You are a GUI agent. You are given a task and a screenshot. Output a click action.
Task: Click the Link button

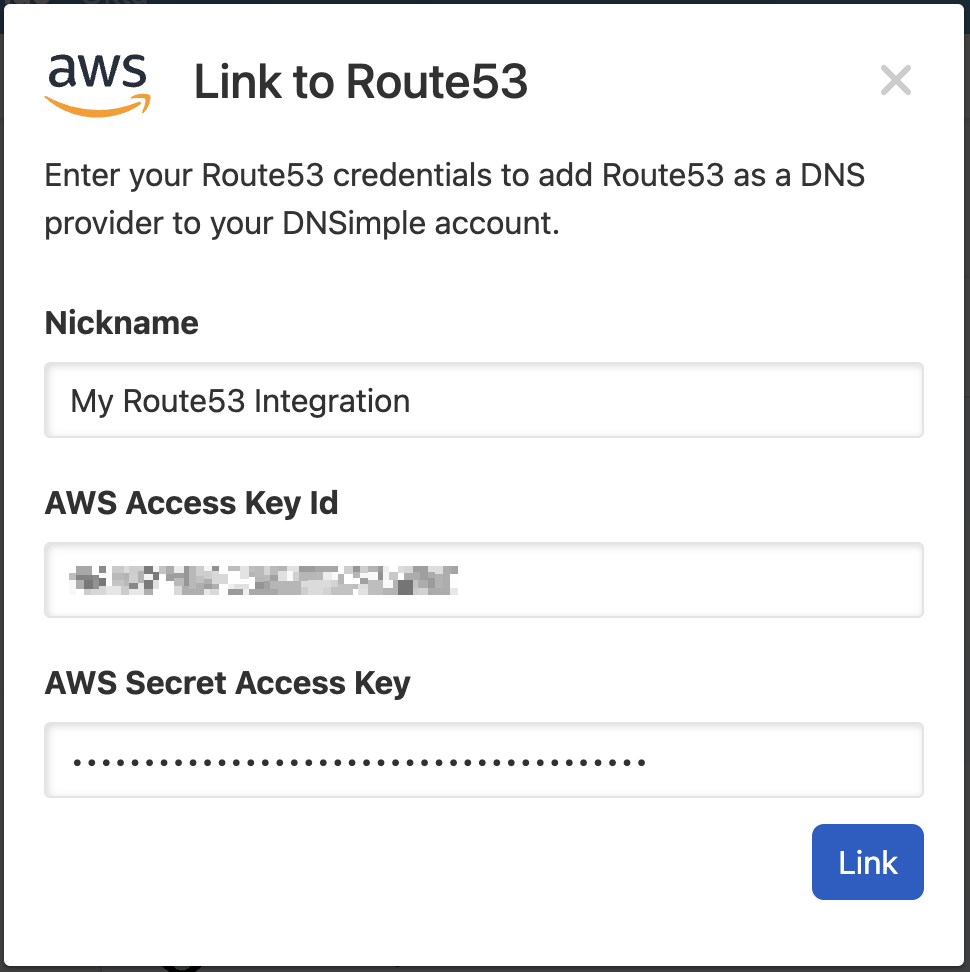(867, 862)
